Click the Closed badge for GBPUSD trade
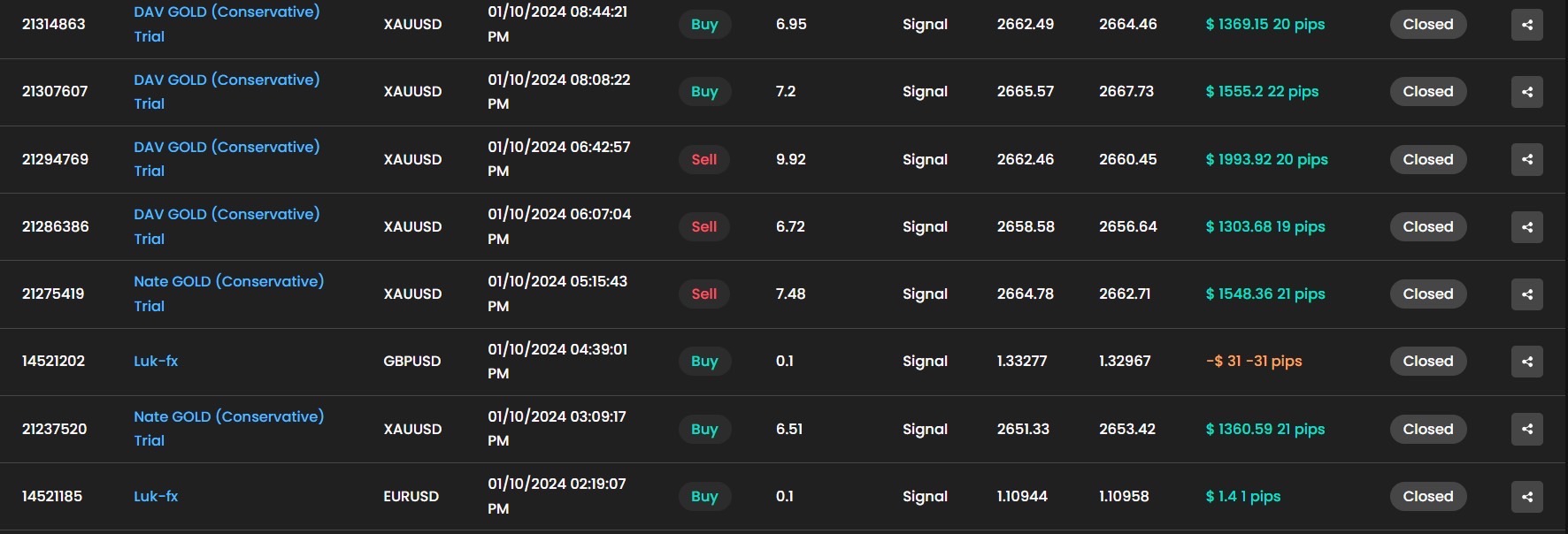The height and width of the screenshot is (534, 1568). [x=1427, y=362]
